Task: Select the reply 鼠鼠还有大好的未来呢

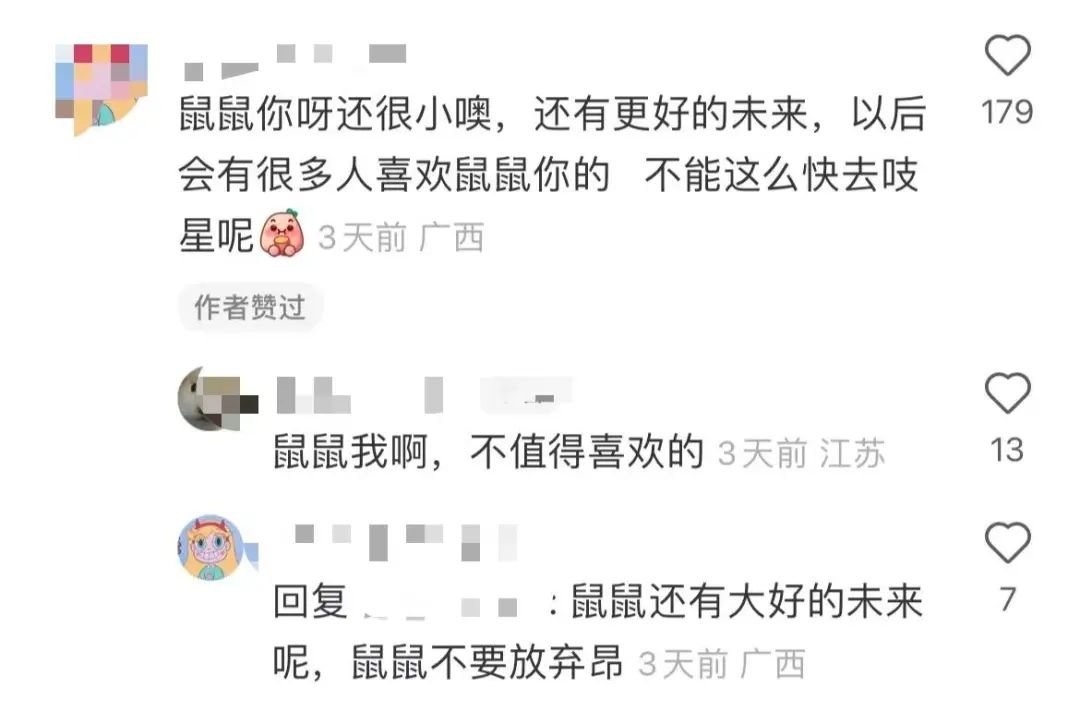Action: (598, 631)
